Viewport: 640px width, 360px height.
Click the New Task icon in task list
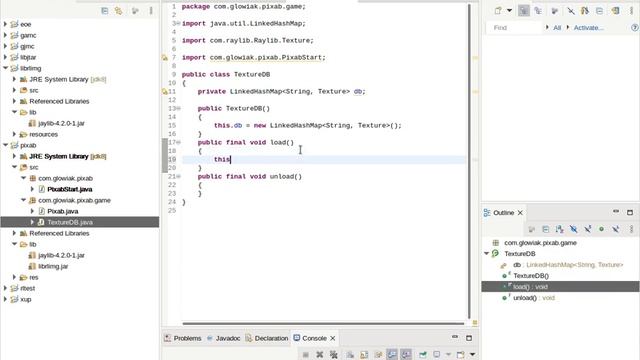[498, 11]
